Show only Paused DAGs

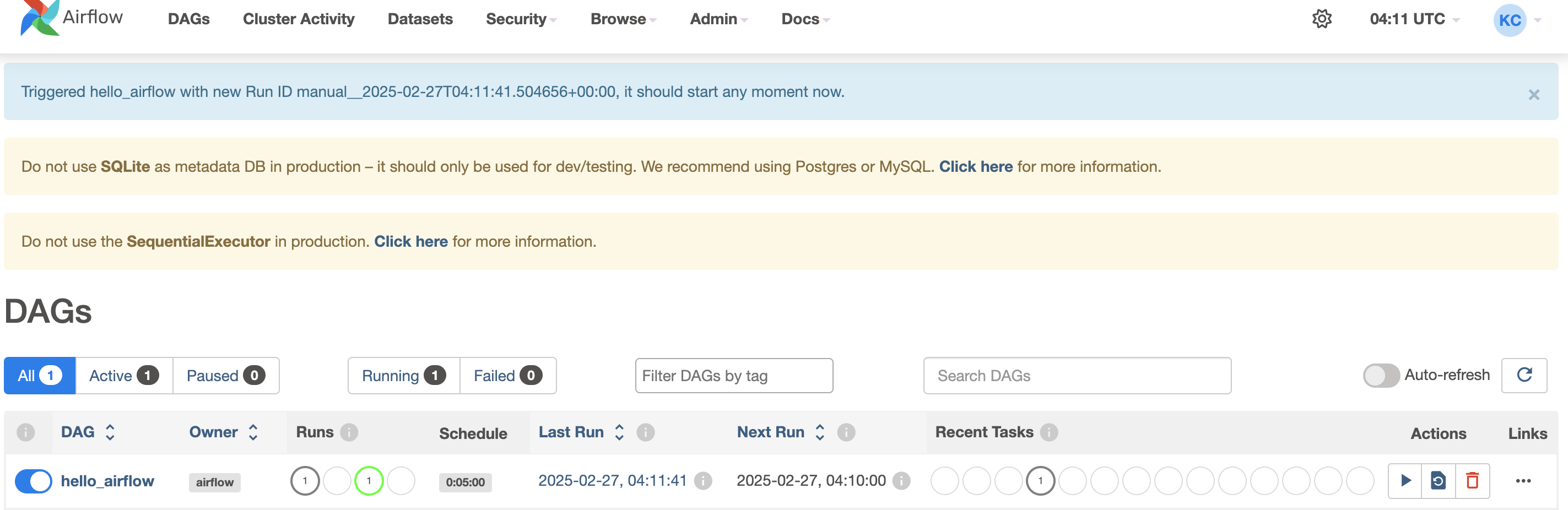[x=225, y=376]
